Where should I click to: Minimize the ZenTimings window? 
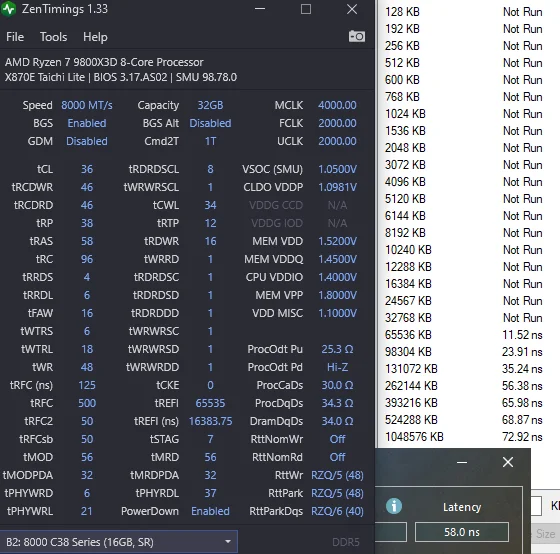coord(260,9)
